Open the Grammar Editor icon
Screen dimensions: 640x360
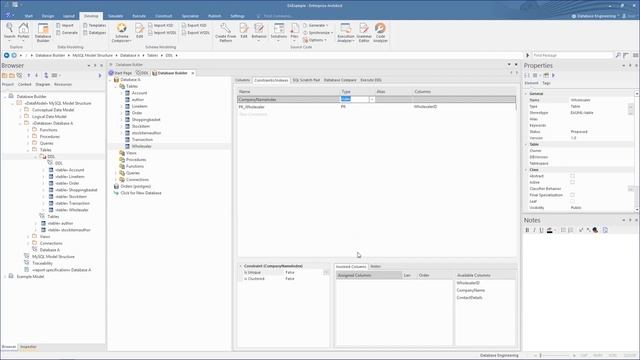tap(364, 32)
